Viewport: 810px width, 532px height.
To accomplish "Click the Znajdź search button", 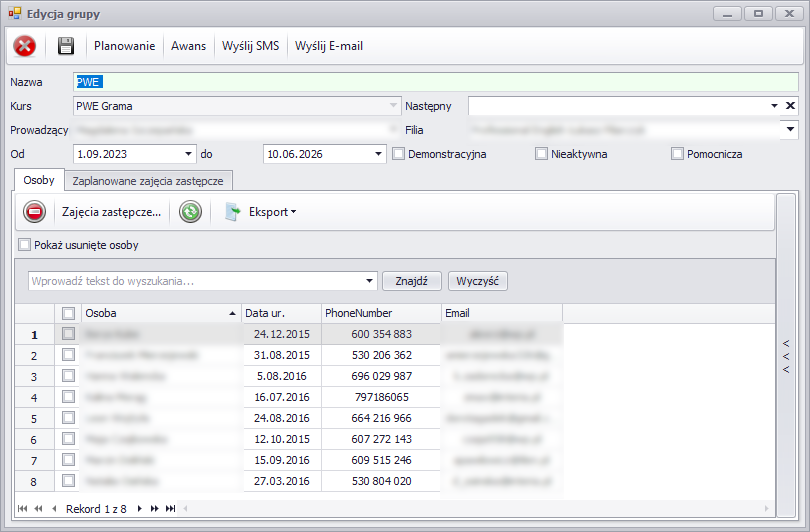I will tap(412, 281).
